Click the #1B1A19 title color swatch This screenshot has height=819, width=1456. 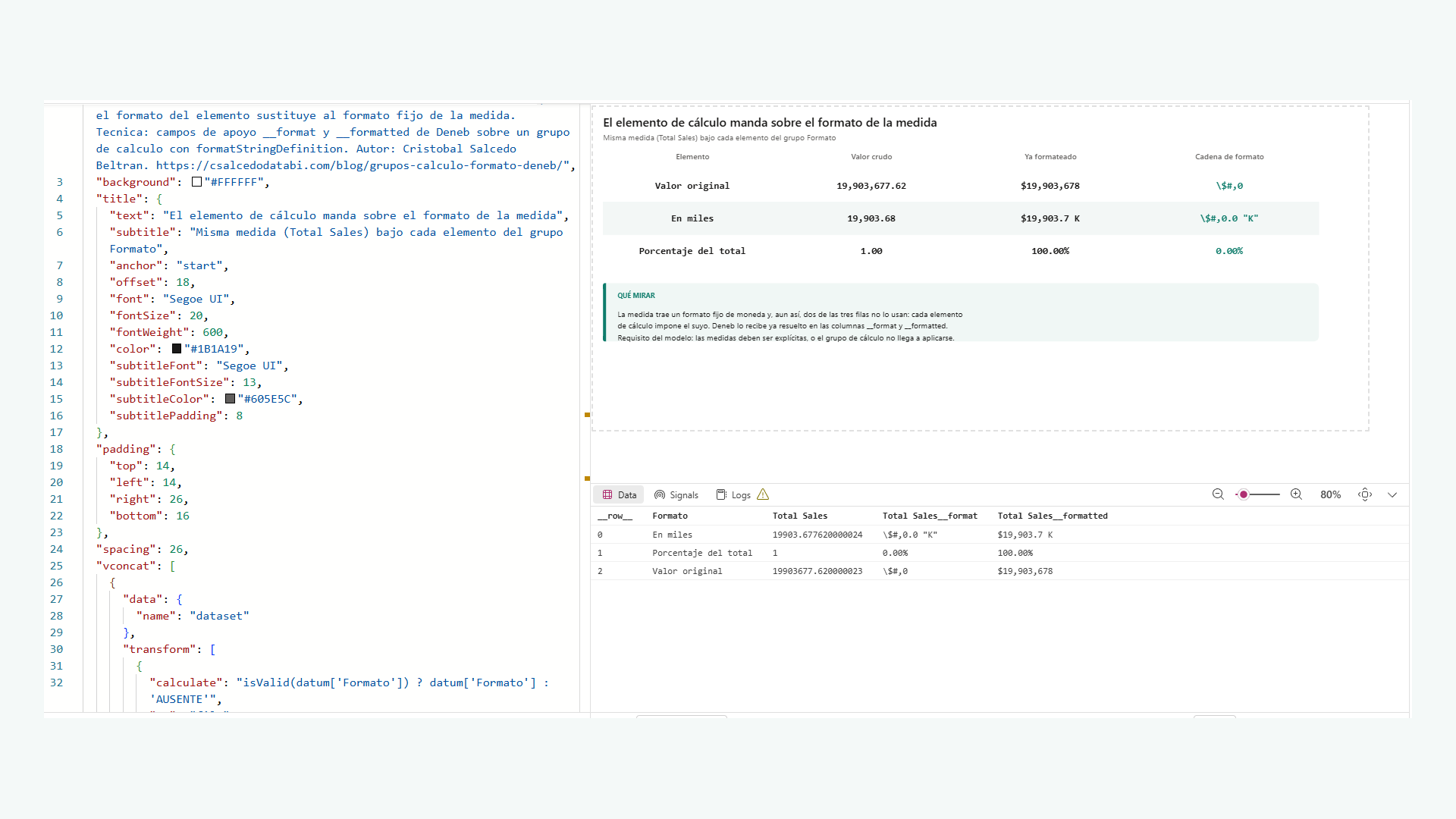177,349
